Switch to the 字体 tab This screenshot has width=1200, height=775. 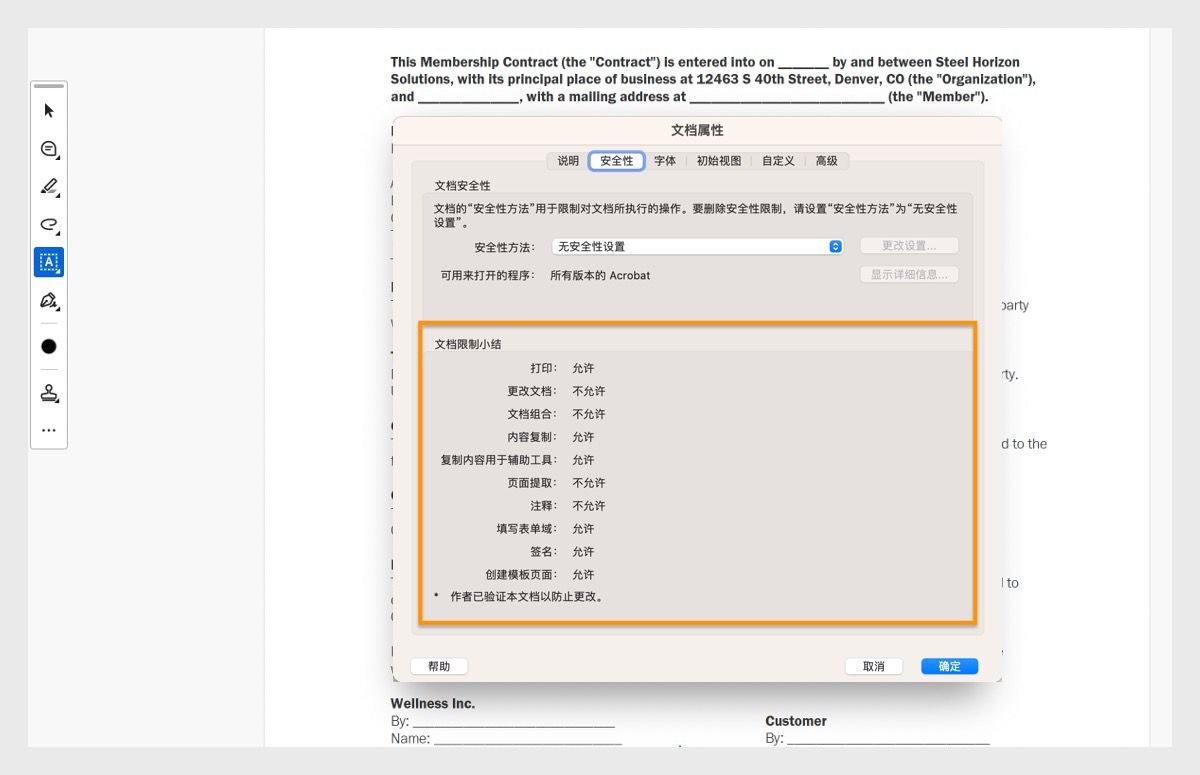click(664, 160)
